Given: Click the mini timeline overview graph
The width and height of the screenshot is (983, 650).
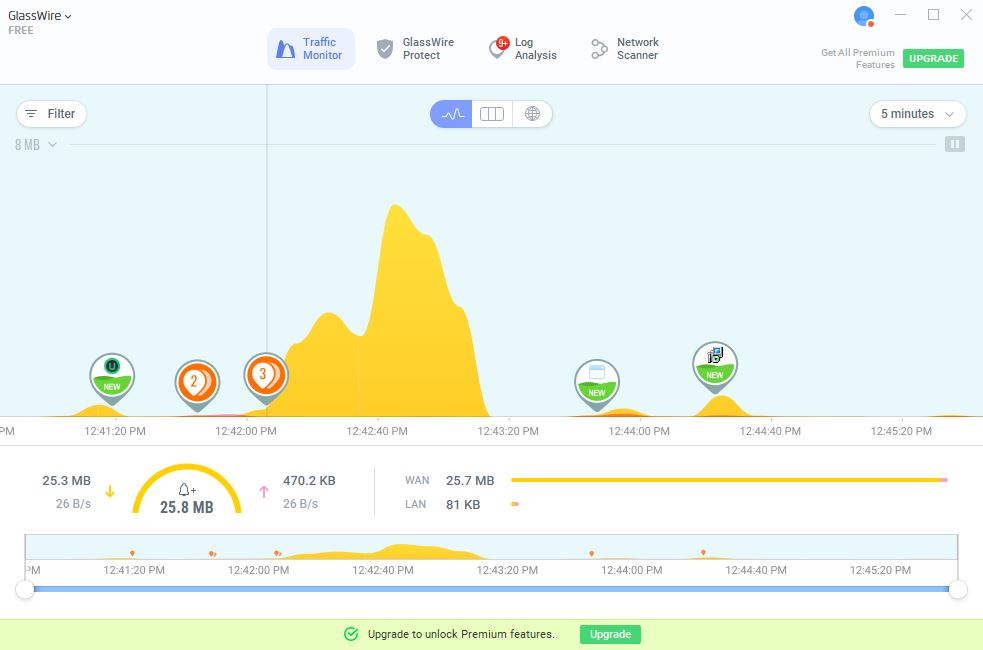Looking at the screenshot, I should 492,547.
